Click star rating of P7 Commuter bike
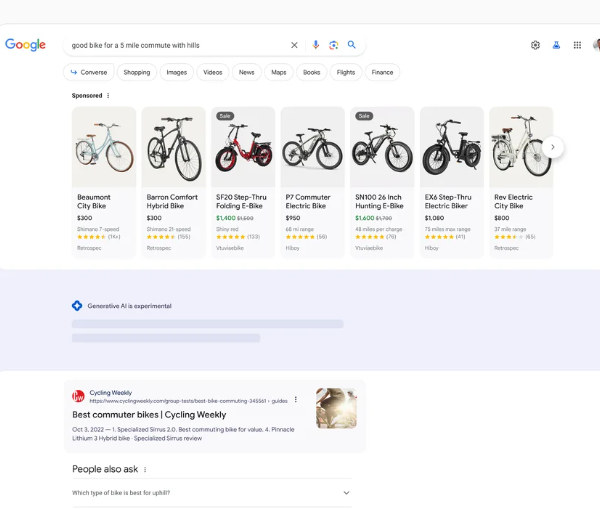 click(300, 237)
